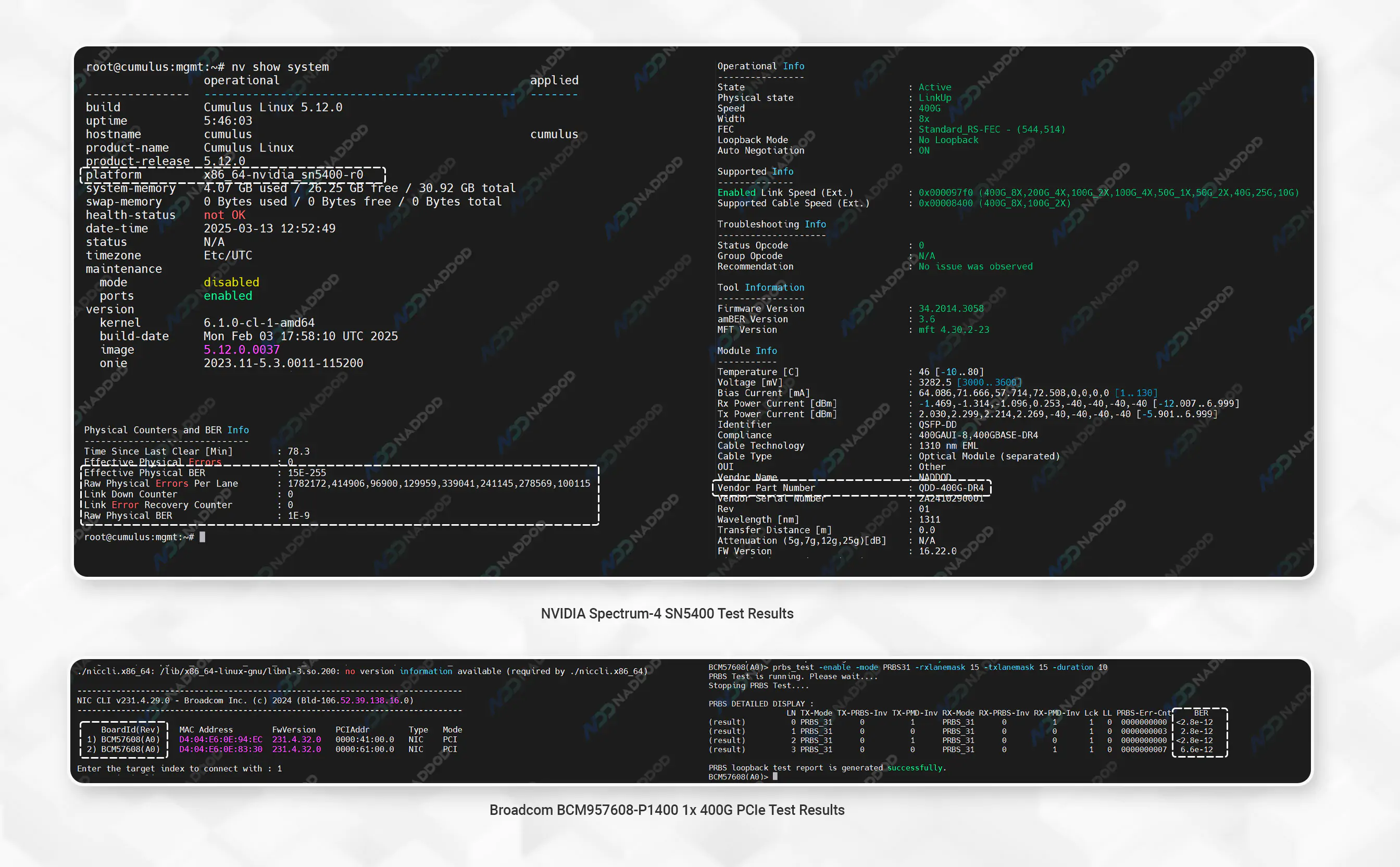Select Vendor Part Number 'QDD-400G-DR4'
Screen dimensions: 1400x867
[x=951, y=488]
